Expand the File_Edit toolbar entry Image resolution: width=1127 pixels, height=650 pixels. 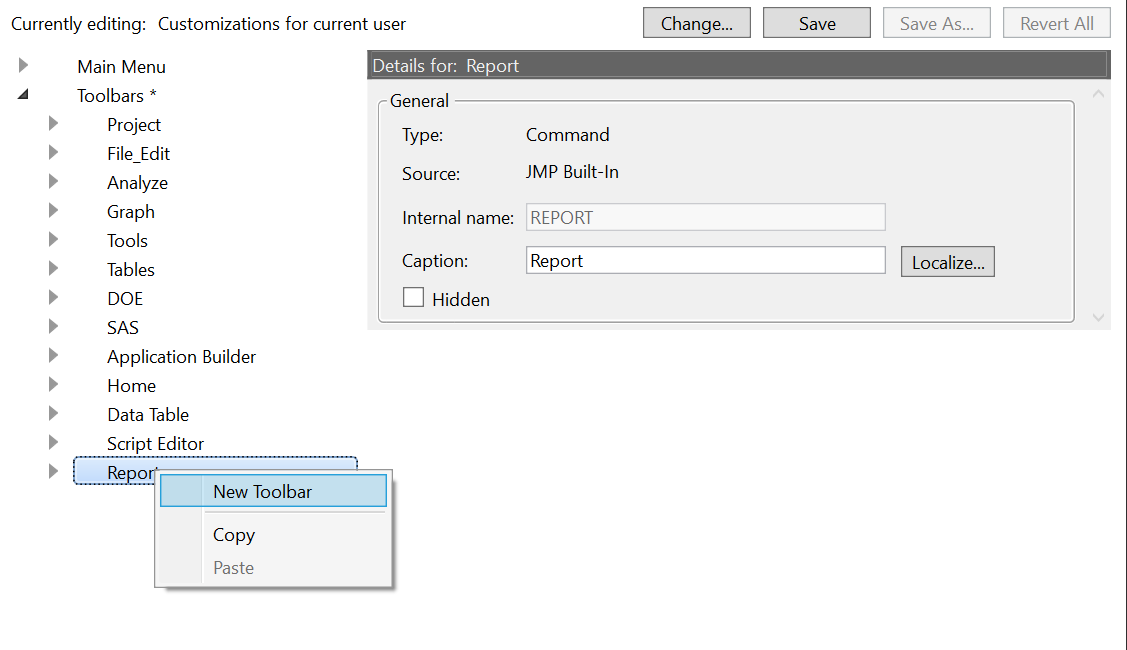(x=54, y=153)
